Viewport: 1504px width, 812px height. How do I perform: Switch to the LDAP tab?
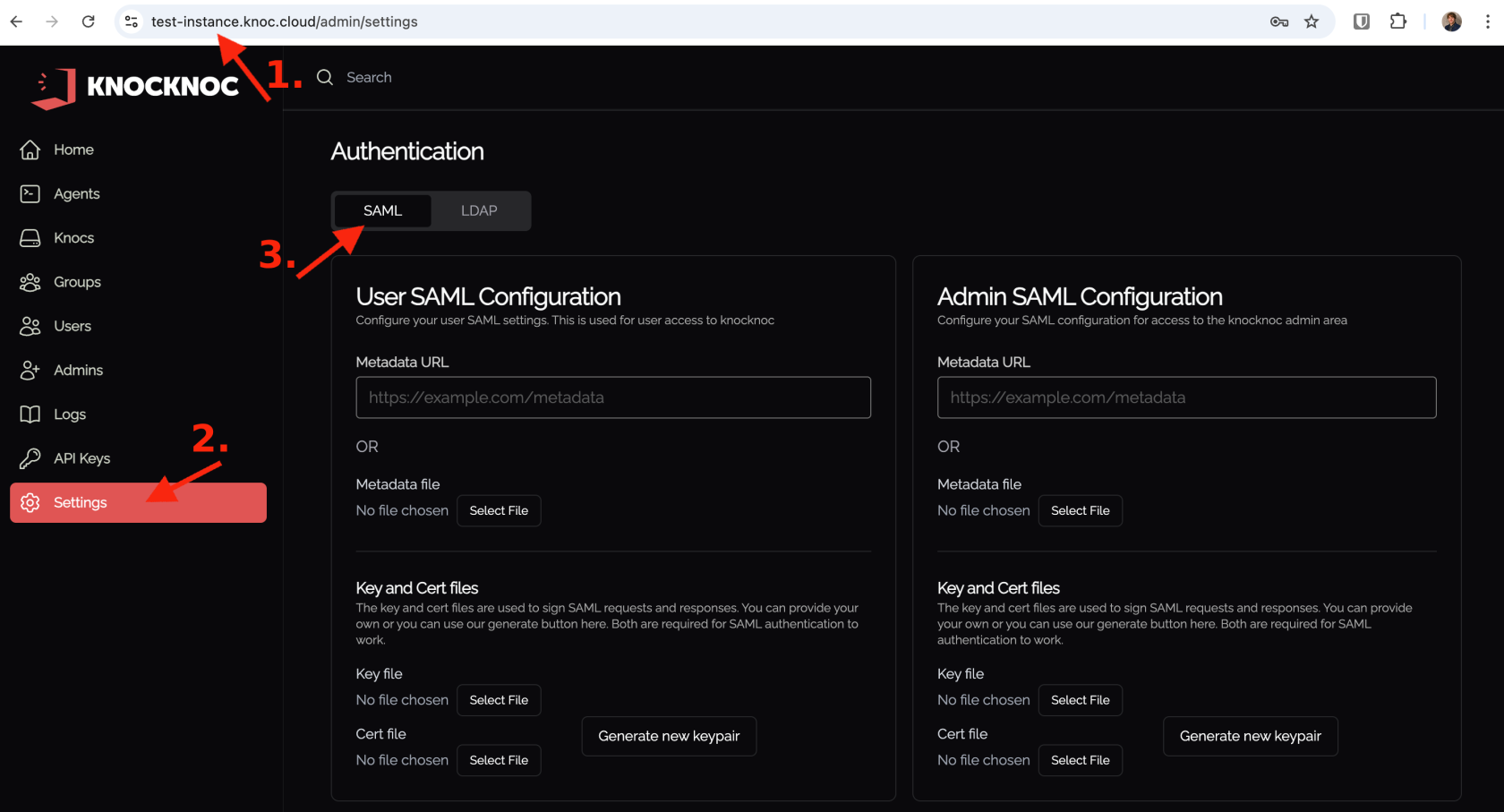[x=478, y=210]
